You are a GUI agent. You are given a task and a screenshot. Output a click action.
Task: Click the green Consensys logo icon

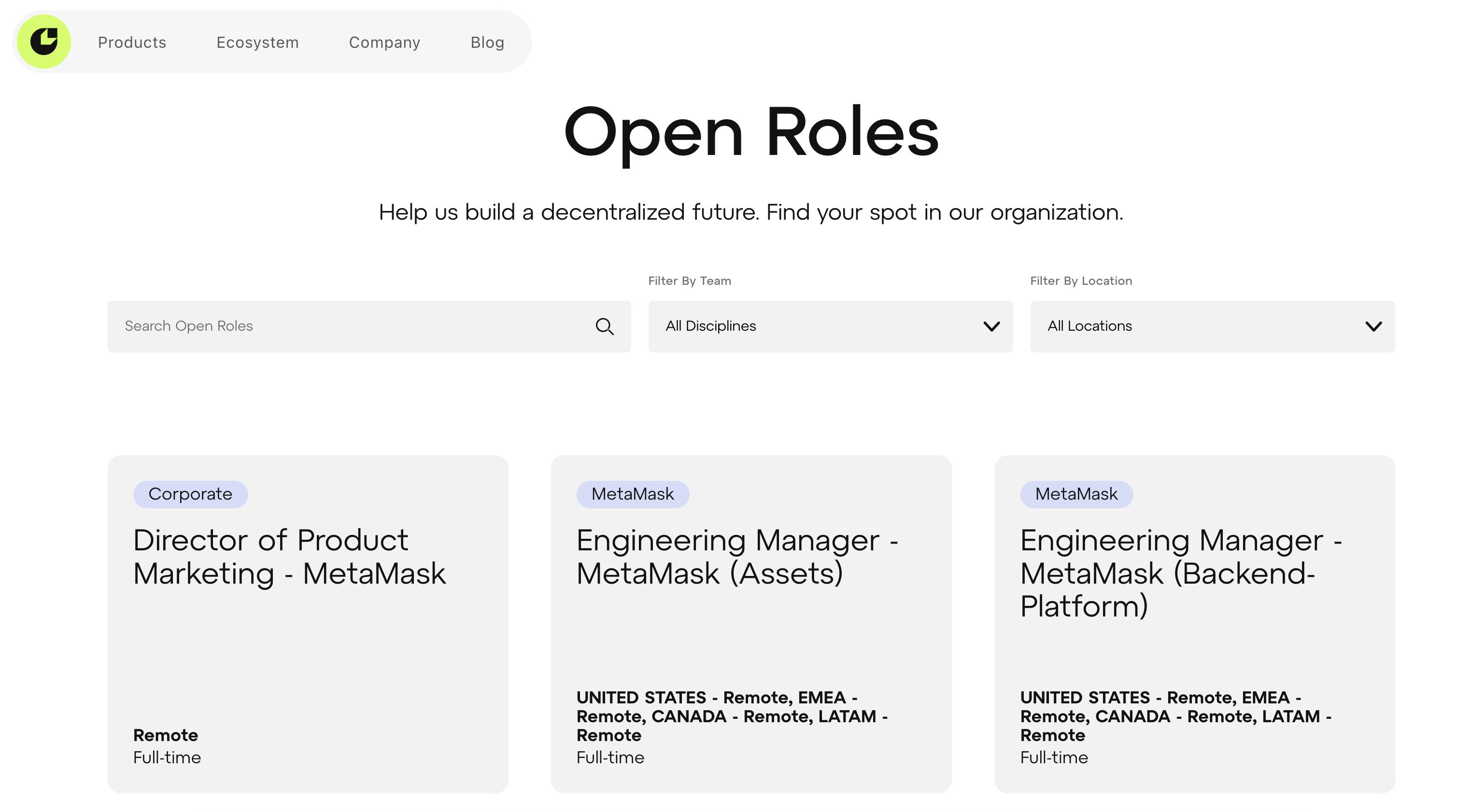(43, 42)
